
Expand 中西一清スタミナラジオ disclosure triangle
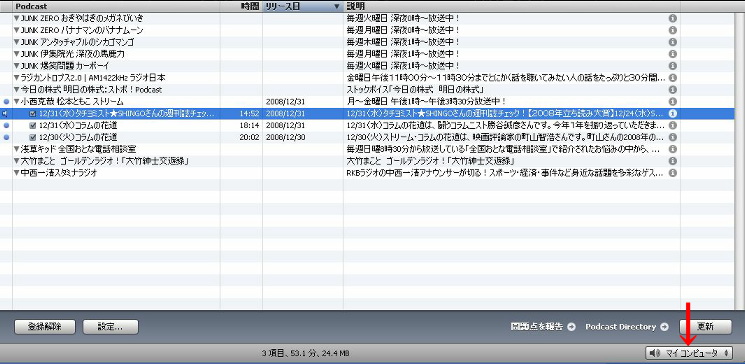17,173
